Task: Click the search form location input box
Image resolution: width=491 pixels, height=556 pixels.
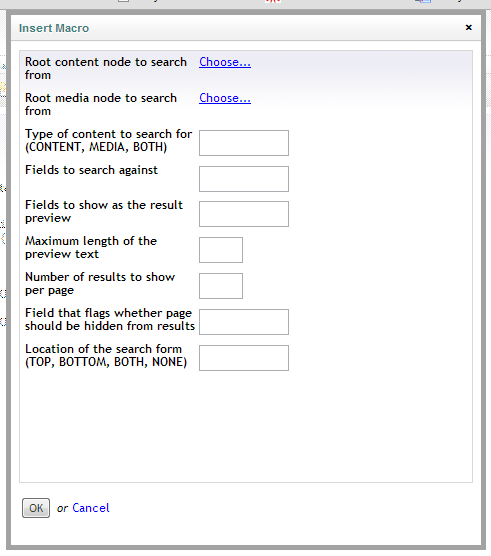Action: (244, 358)
